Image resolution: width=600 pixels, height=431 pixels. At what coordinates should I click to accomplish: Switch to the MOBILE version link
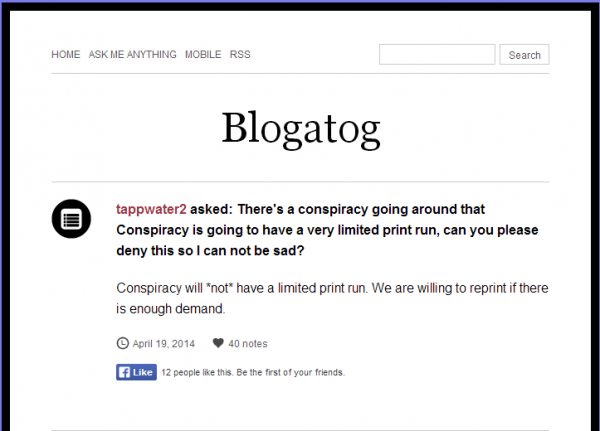pyautogui.click(x=203, y=54)
